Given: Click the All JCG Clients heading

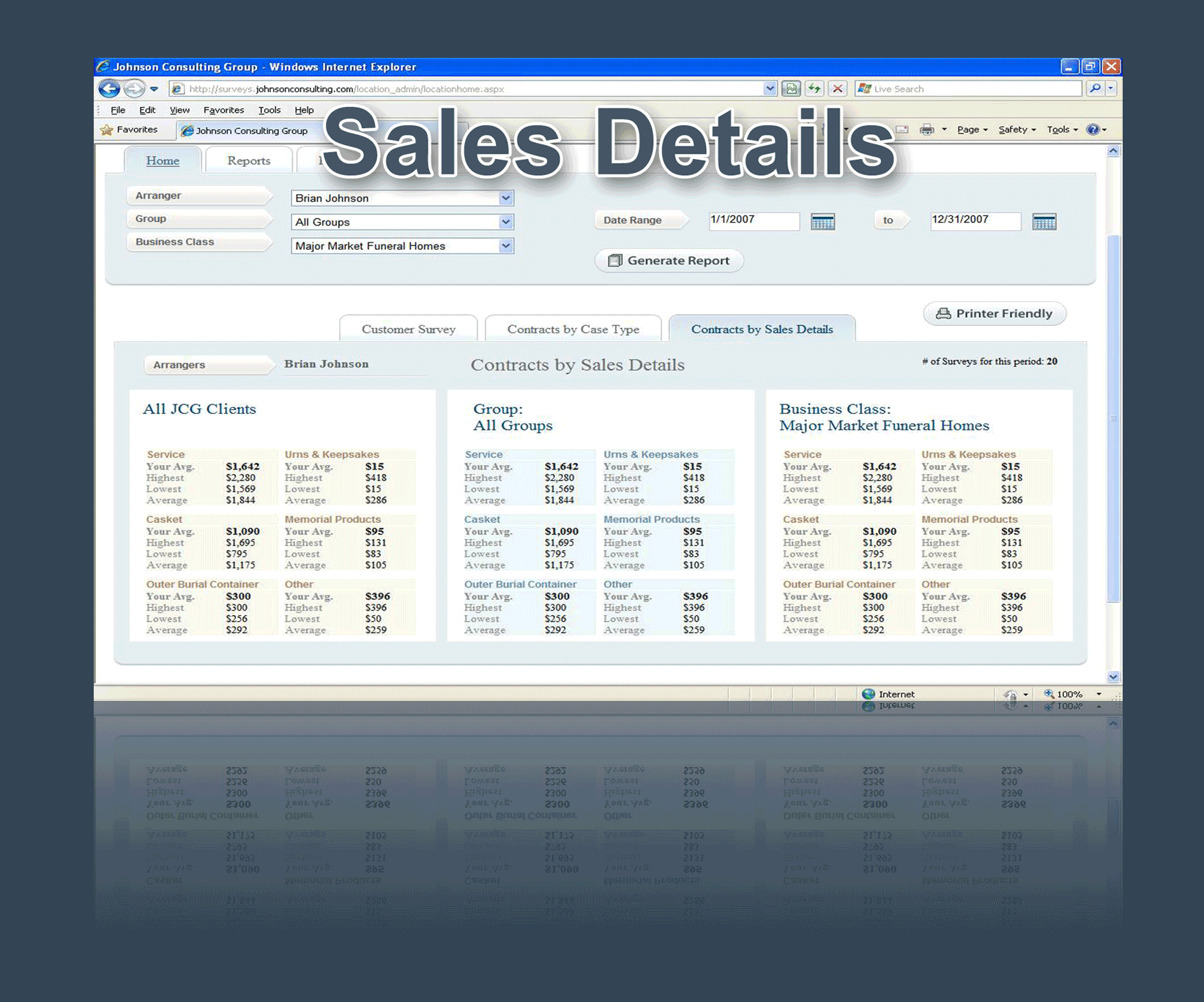Looking at the screenshot, I should (x=199, y=409).
